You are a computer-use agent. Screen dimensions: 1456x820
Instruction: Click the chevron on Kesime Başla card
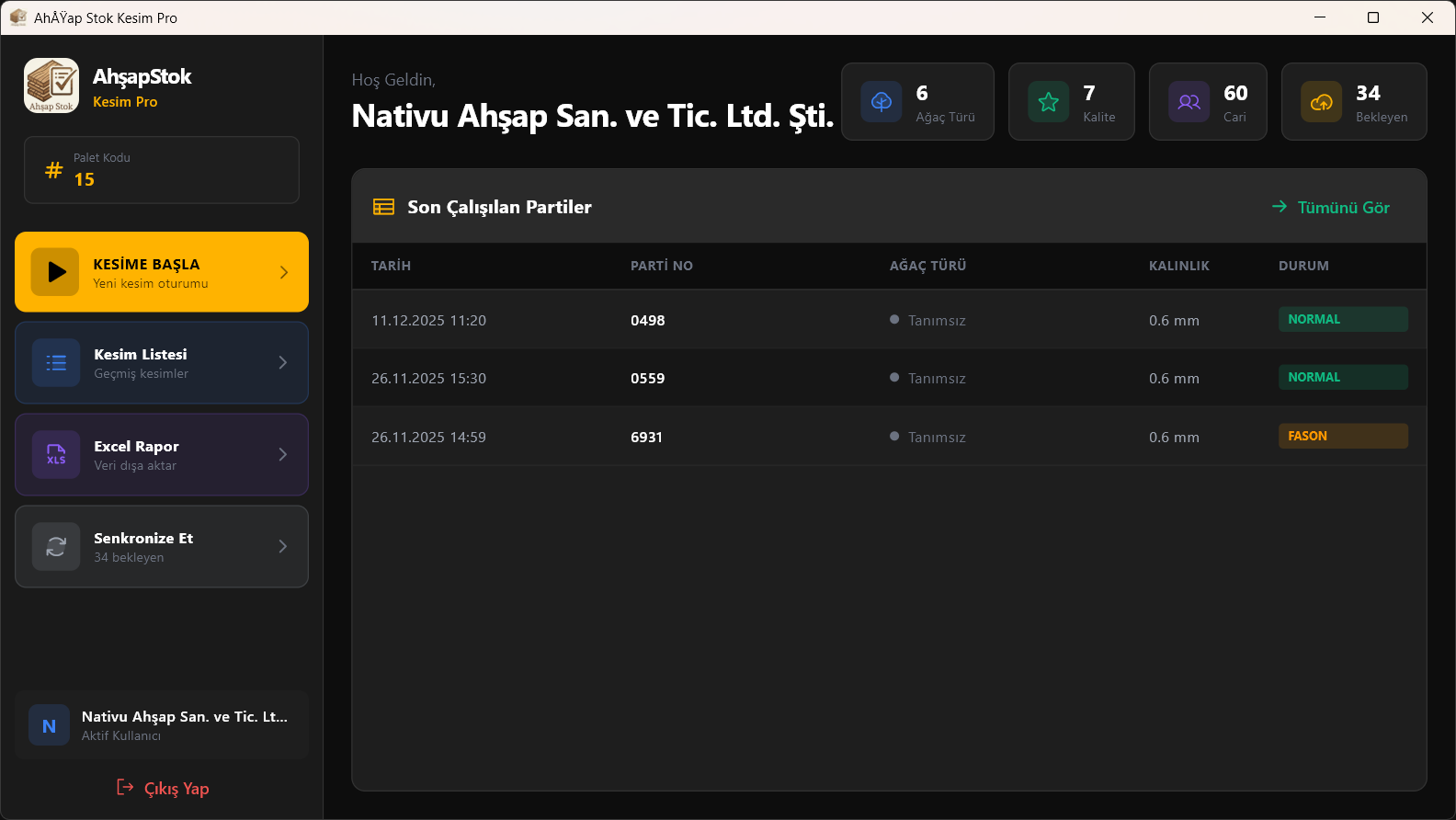click(x=284, y=272)
